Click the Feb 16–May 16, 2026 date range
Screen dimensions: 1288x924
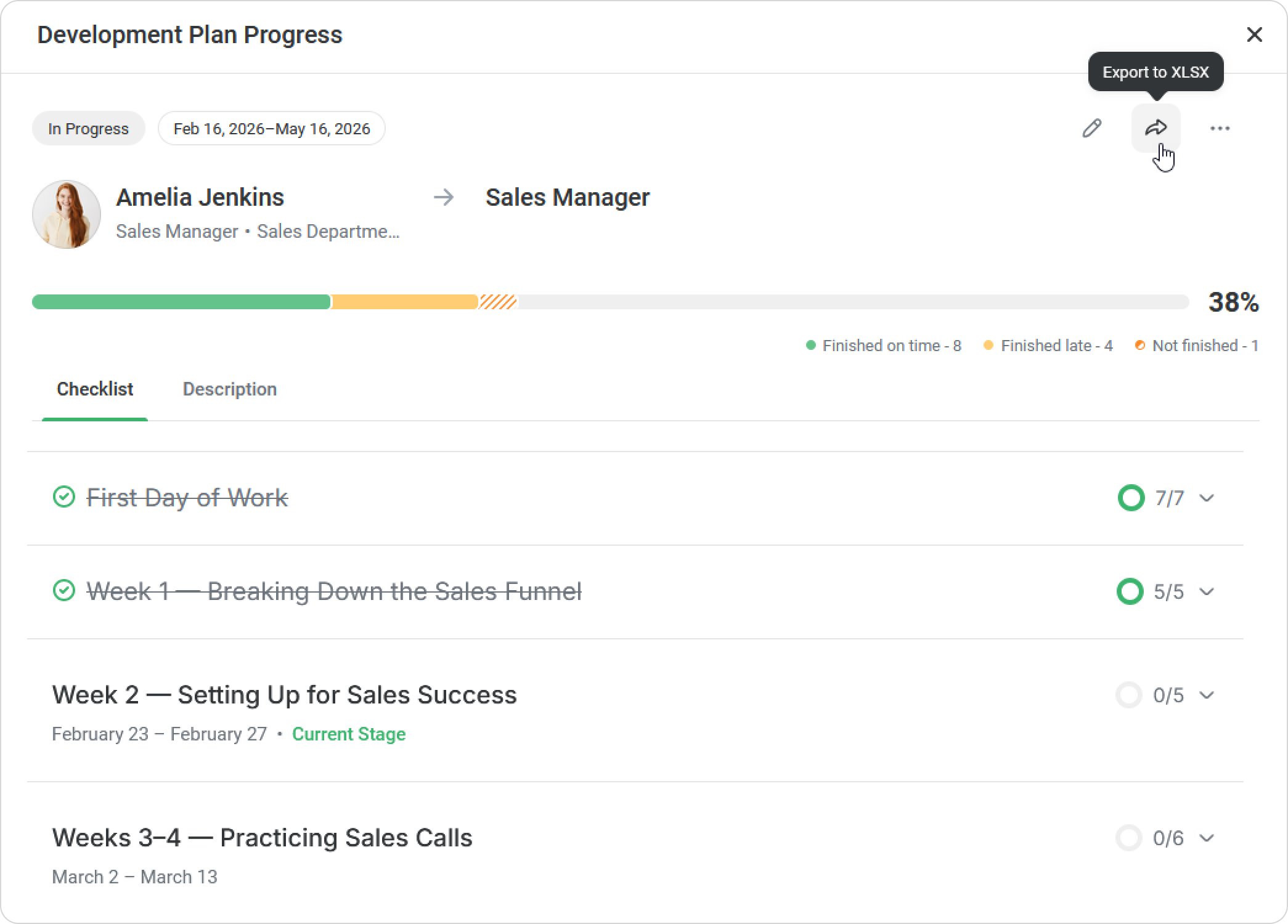[x=272, y=129]
